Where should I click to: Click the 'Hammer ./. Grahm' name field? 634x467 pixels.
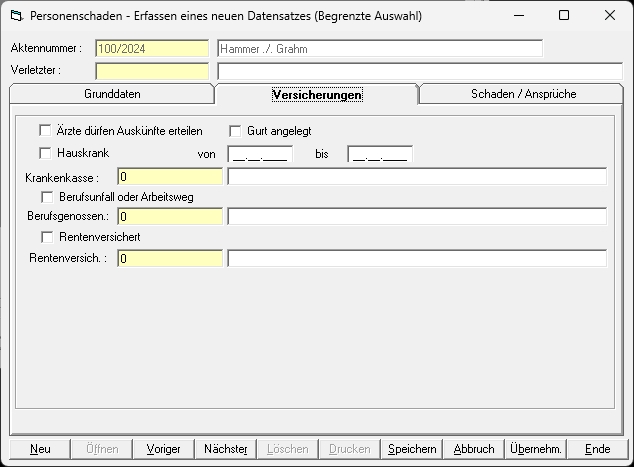click(x=380, y=49)
